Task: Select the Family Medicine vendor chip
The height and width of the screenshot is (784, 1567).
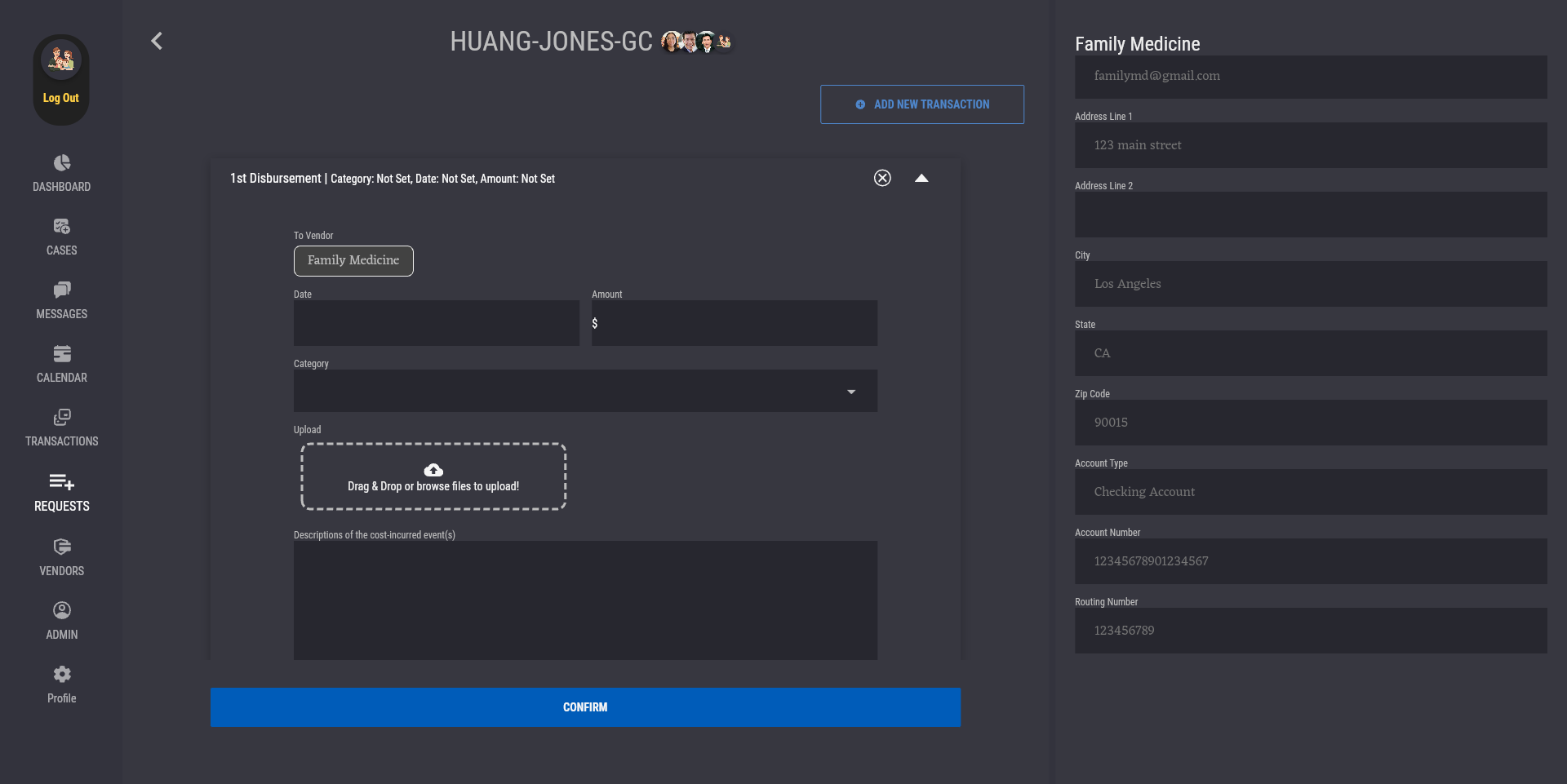Action: pos(353,261)
